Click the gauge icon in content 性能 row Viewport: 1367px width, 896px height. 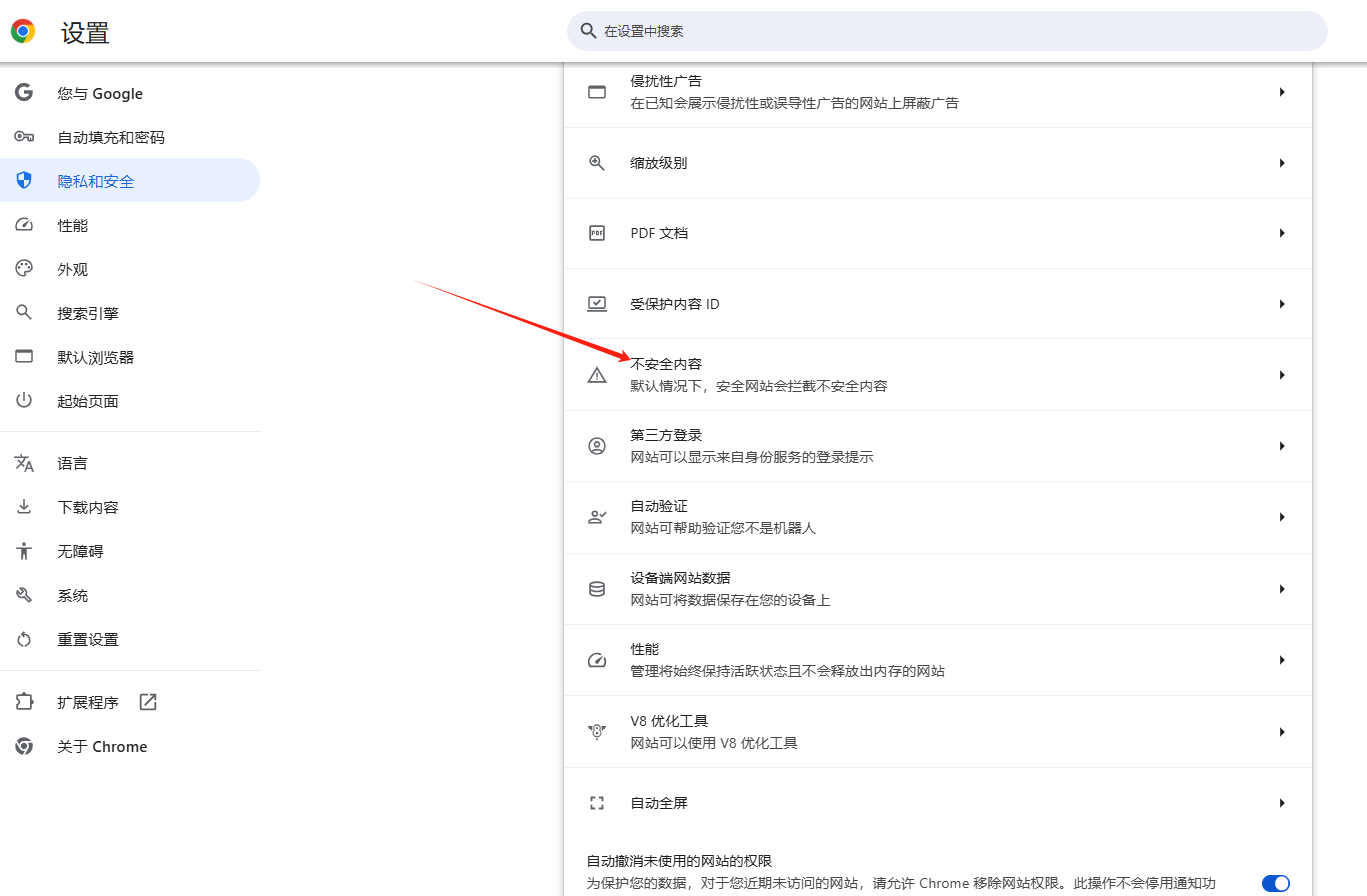pos(597,660)
